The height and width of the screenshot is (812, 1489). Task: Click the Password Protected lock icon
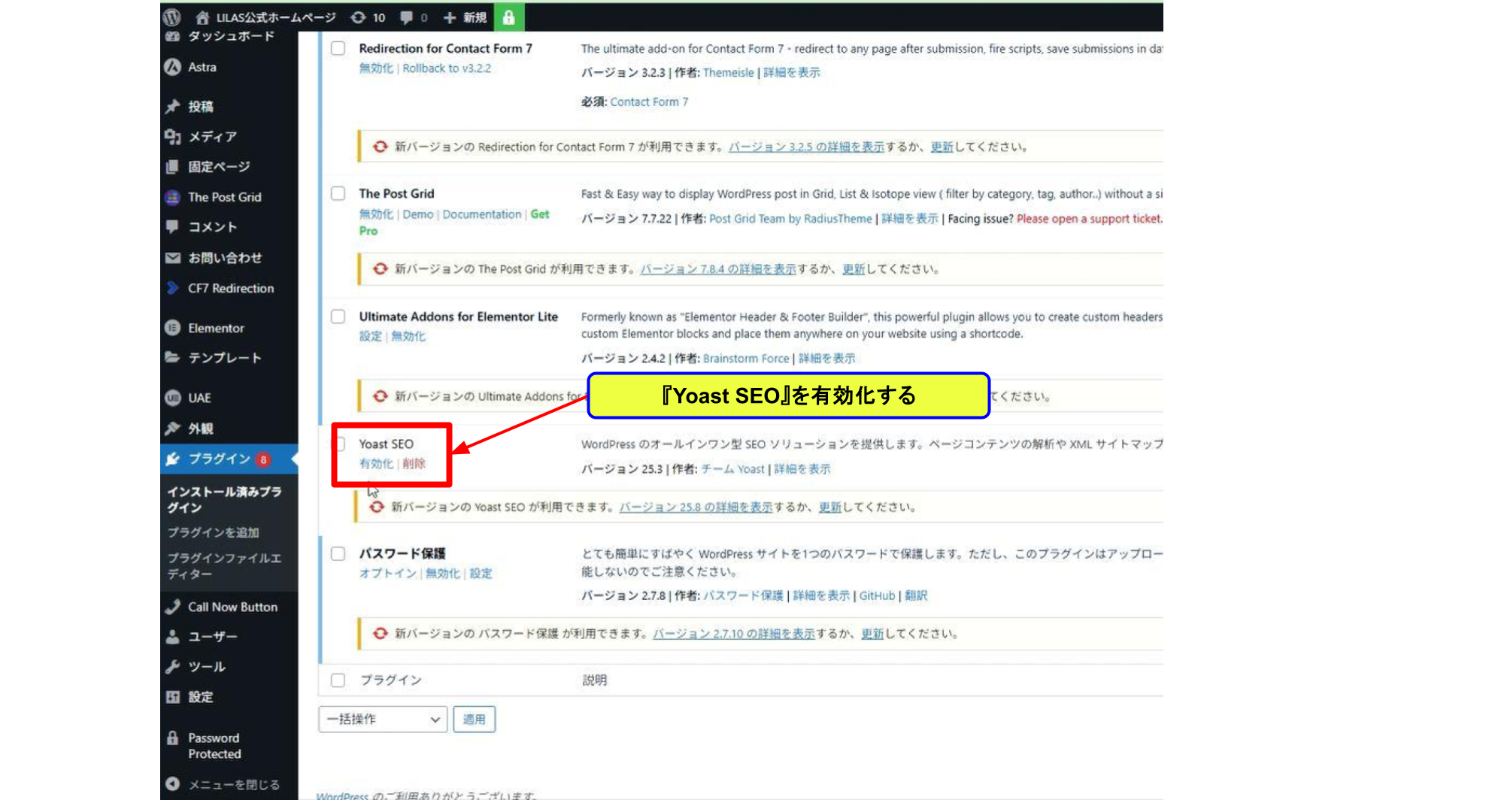point(173,738)
